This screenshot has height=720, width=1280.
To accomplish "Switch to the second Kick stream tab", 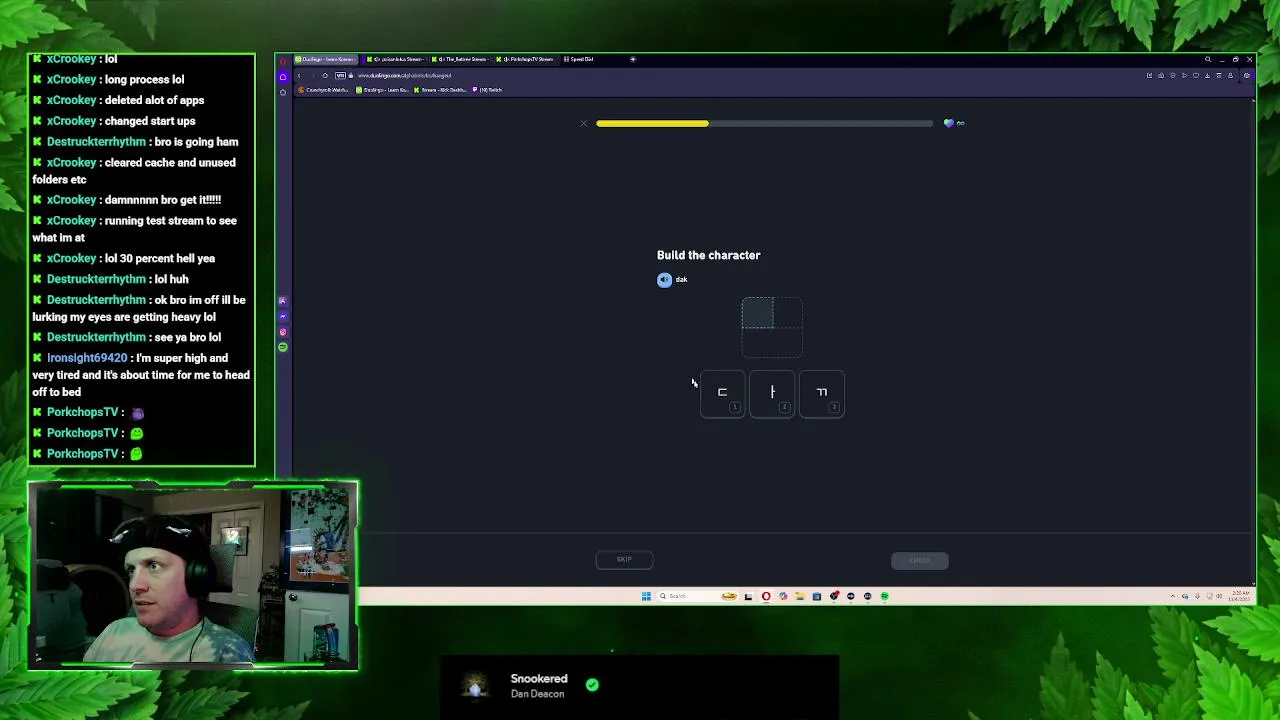I will [396, 59].
